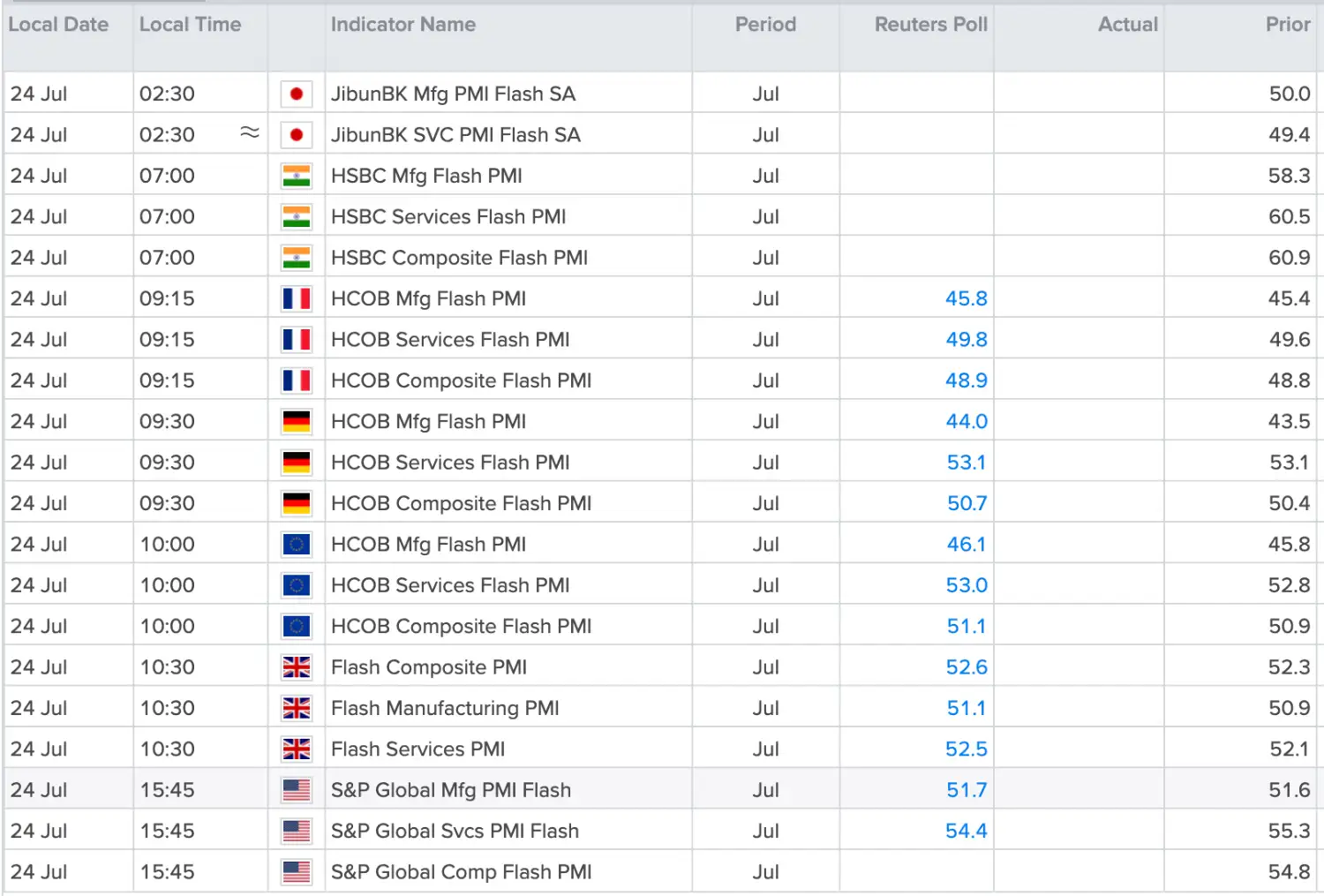Open the 50.7 Reuters Poll value
1324x896 pixels.
[x=967, y=503]
